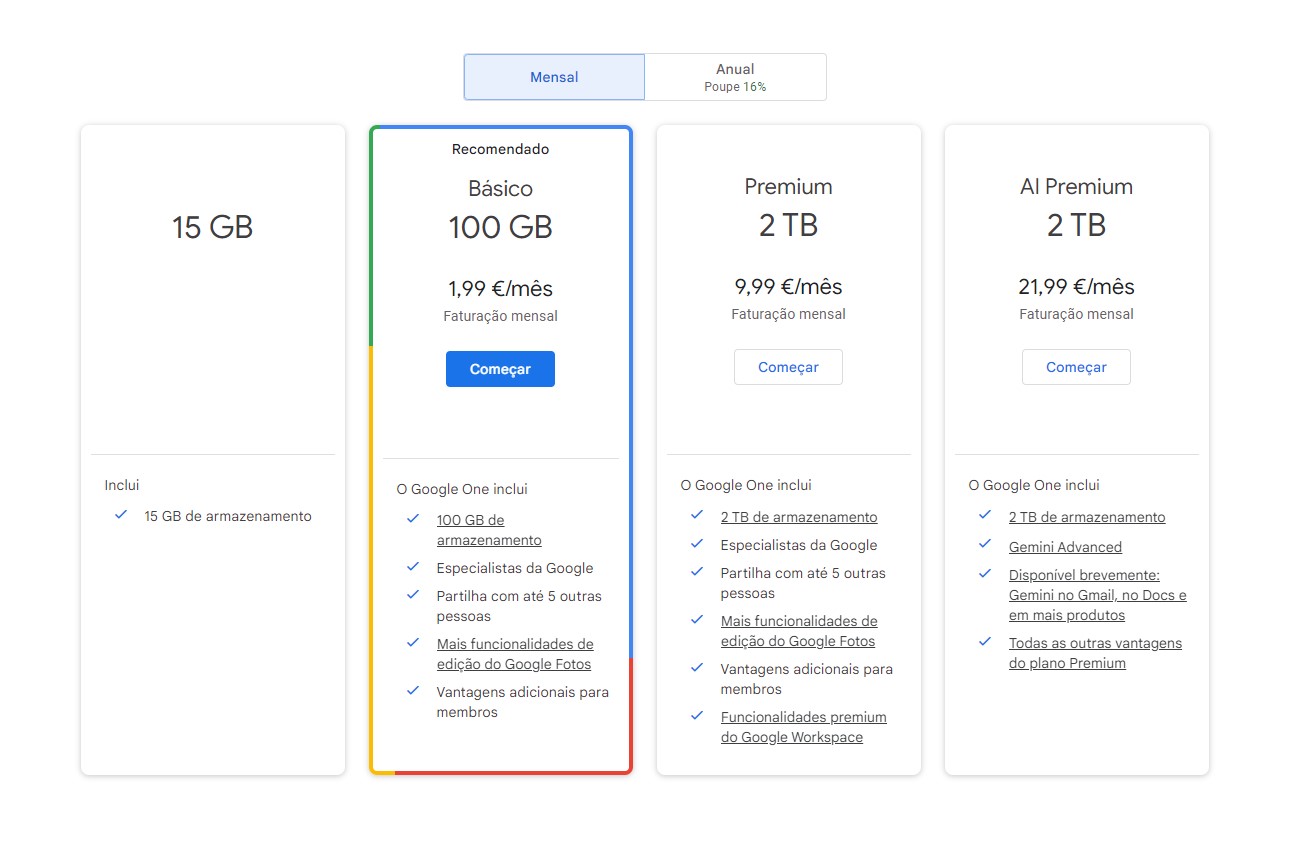
Task: Click checkmark beside Vantagens adicionais in Básico
Action: pyautogui.click(x=413, y=690)
